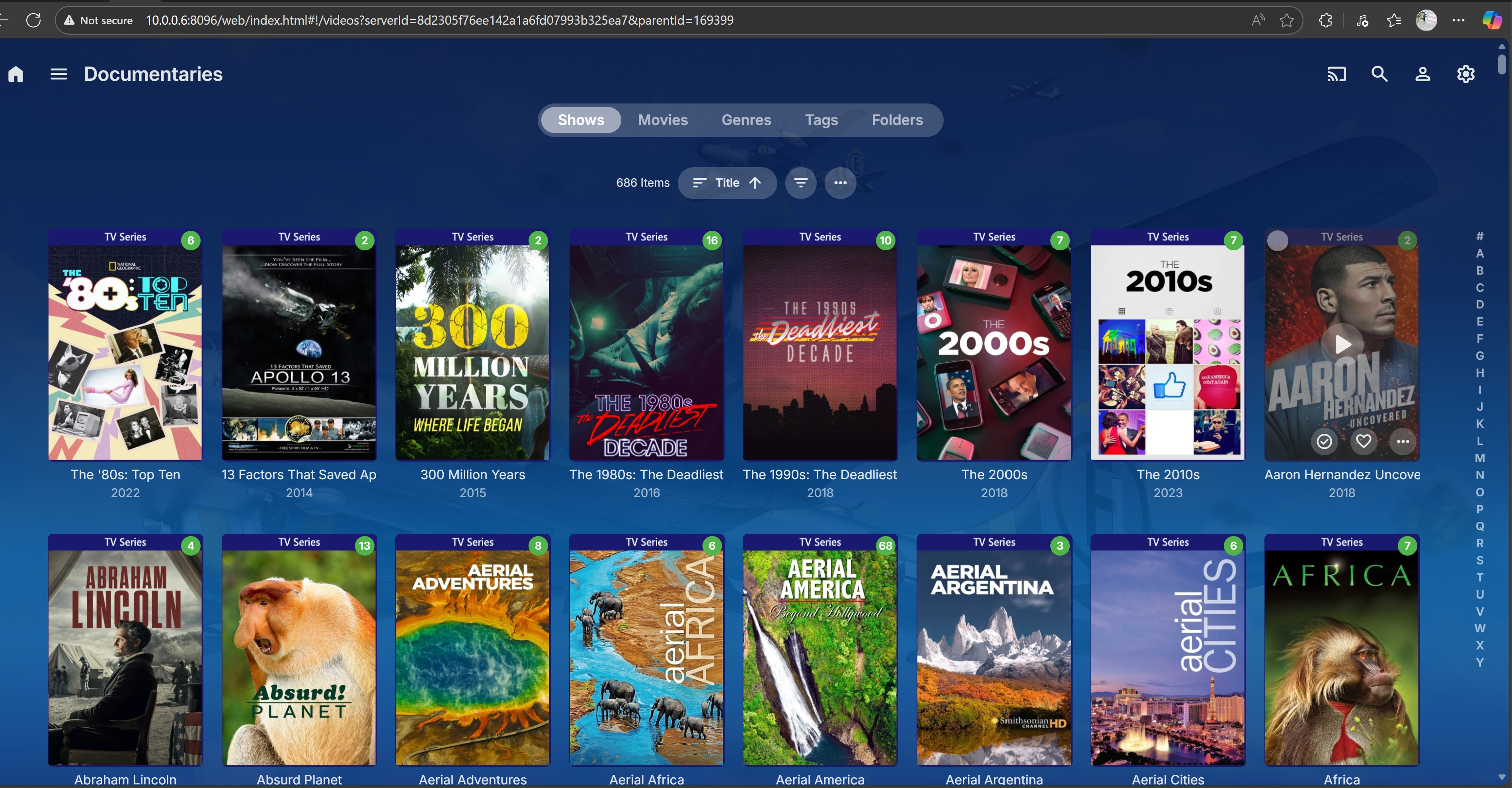
Task: Open more options on Aaron Hernandez card
Action: coord(1403,441)
